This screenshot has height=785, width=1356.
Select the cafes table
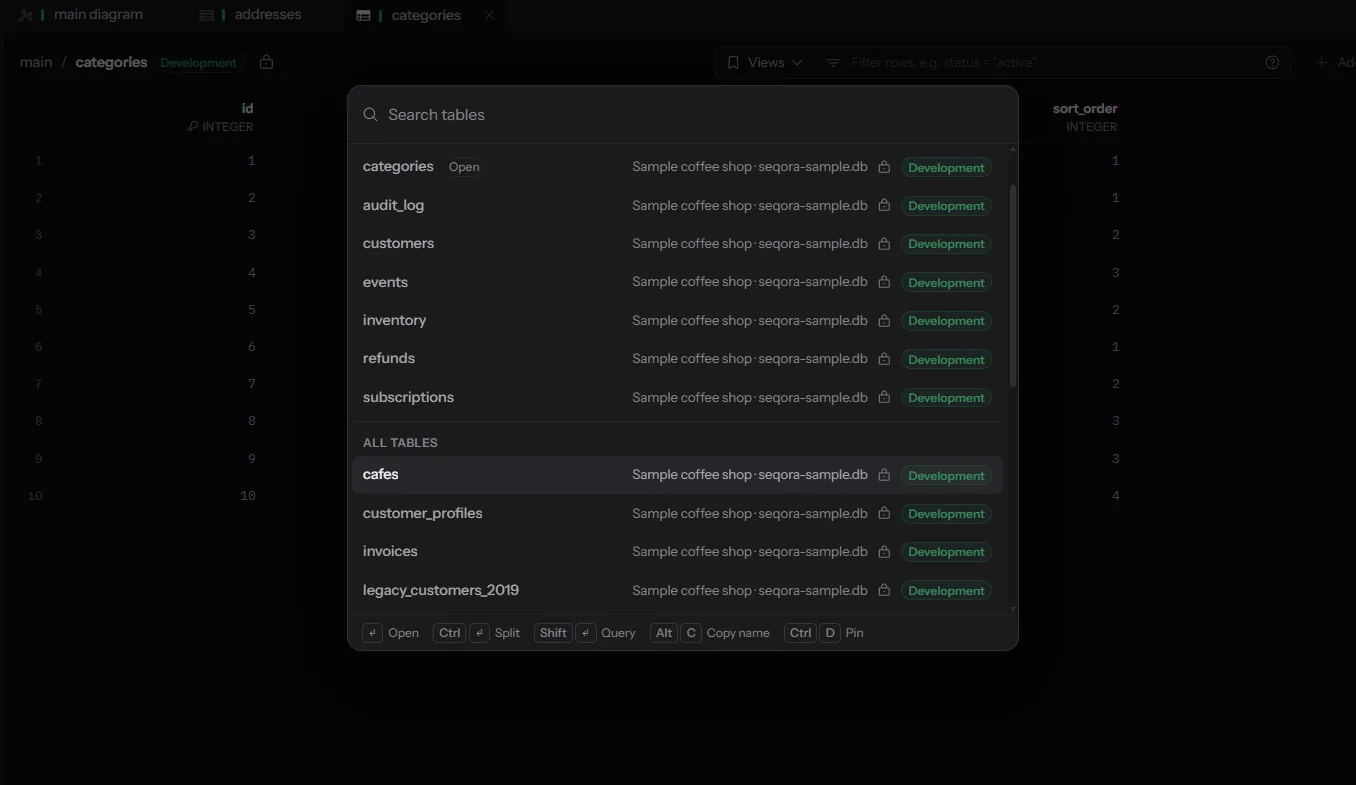point(677,475)
